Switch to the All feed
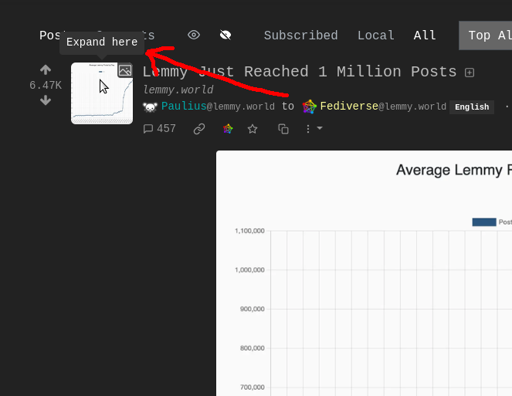Image resolution: width=512 pixels, height=396 pixels. tap(424, 35)
